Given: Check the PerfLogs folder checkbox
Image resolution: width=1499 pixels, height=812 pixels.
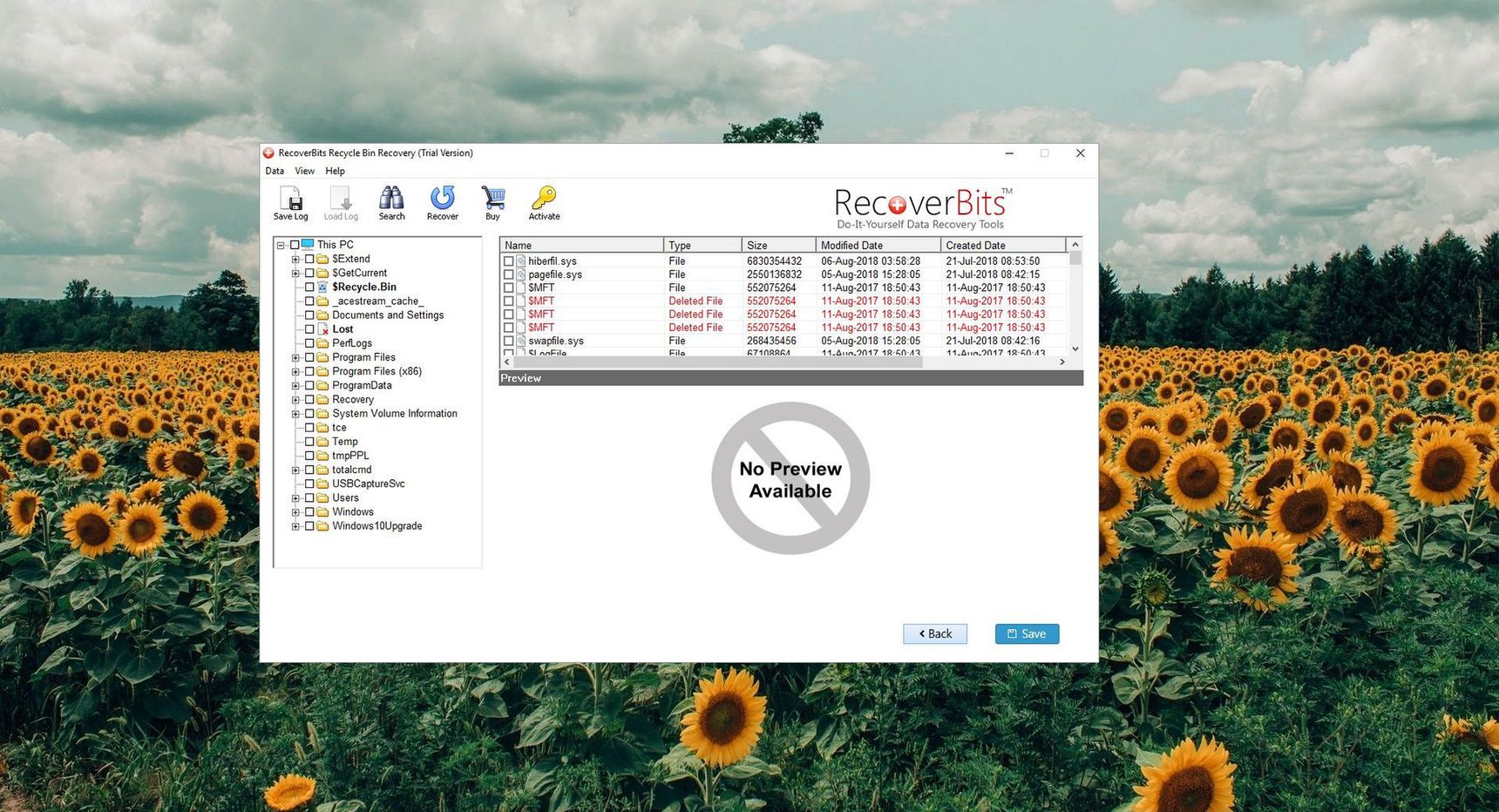Looking at the screenshot, I should pos(309,343).
